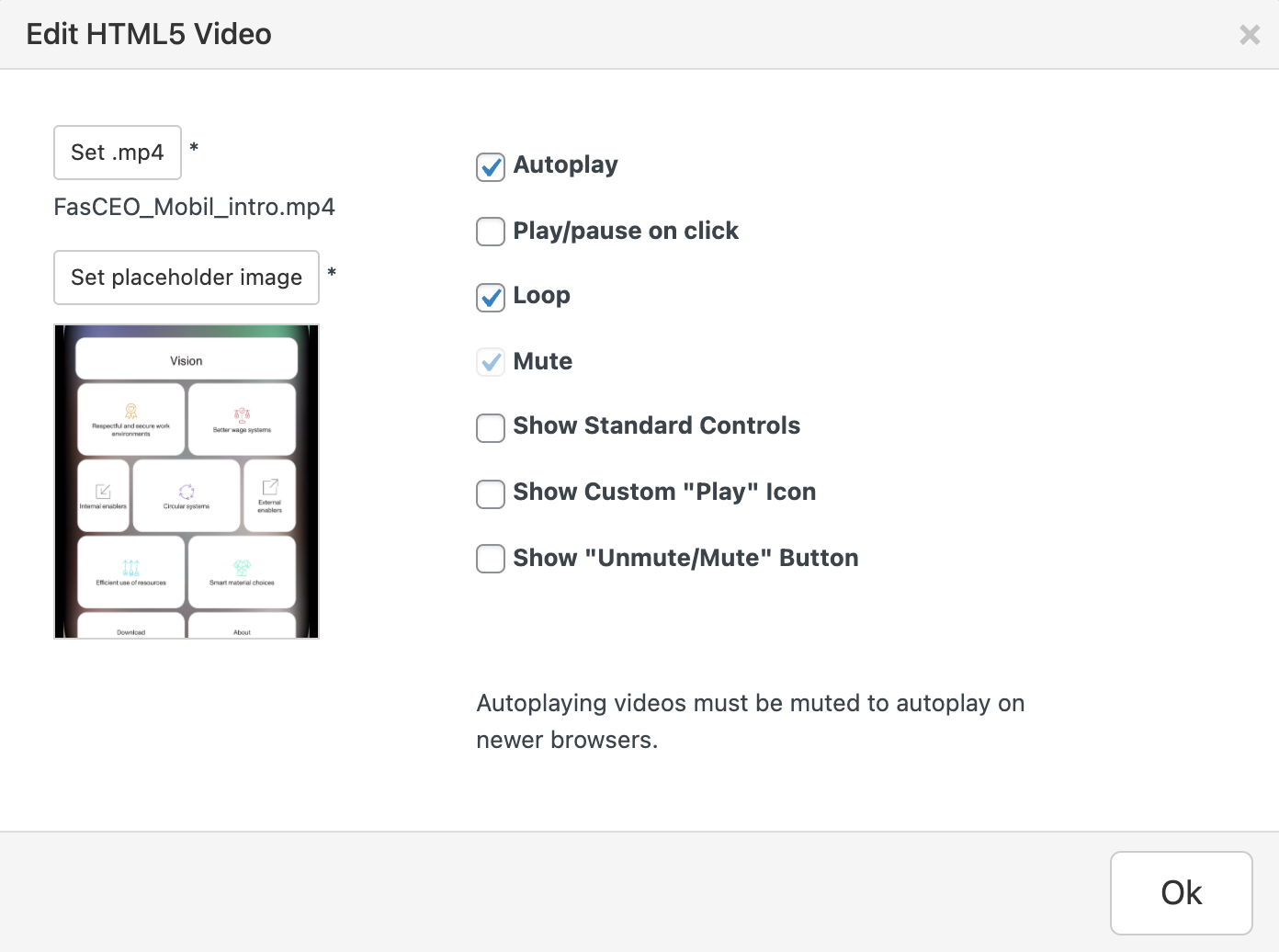The image size is (1279, 952).
Task: Click the Vision tile in the placeholder preview
Action: click(x=187, y=360)
